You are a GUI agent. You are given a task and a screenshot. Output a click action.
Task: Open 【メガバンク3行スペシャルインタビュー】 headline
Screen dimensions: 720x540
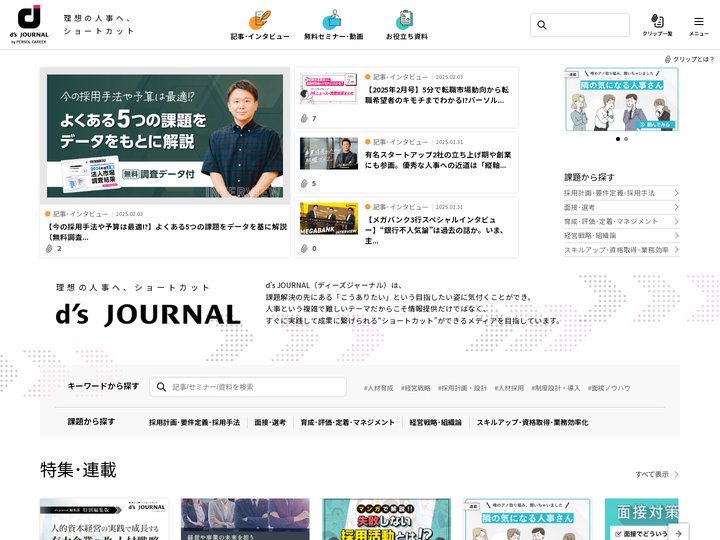pos(434,230)
